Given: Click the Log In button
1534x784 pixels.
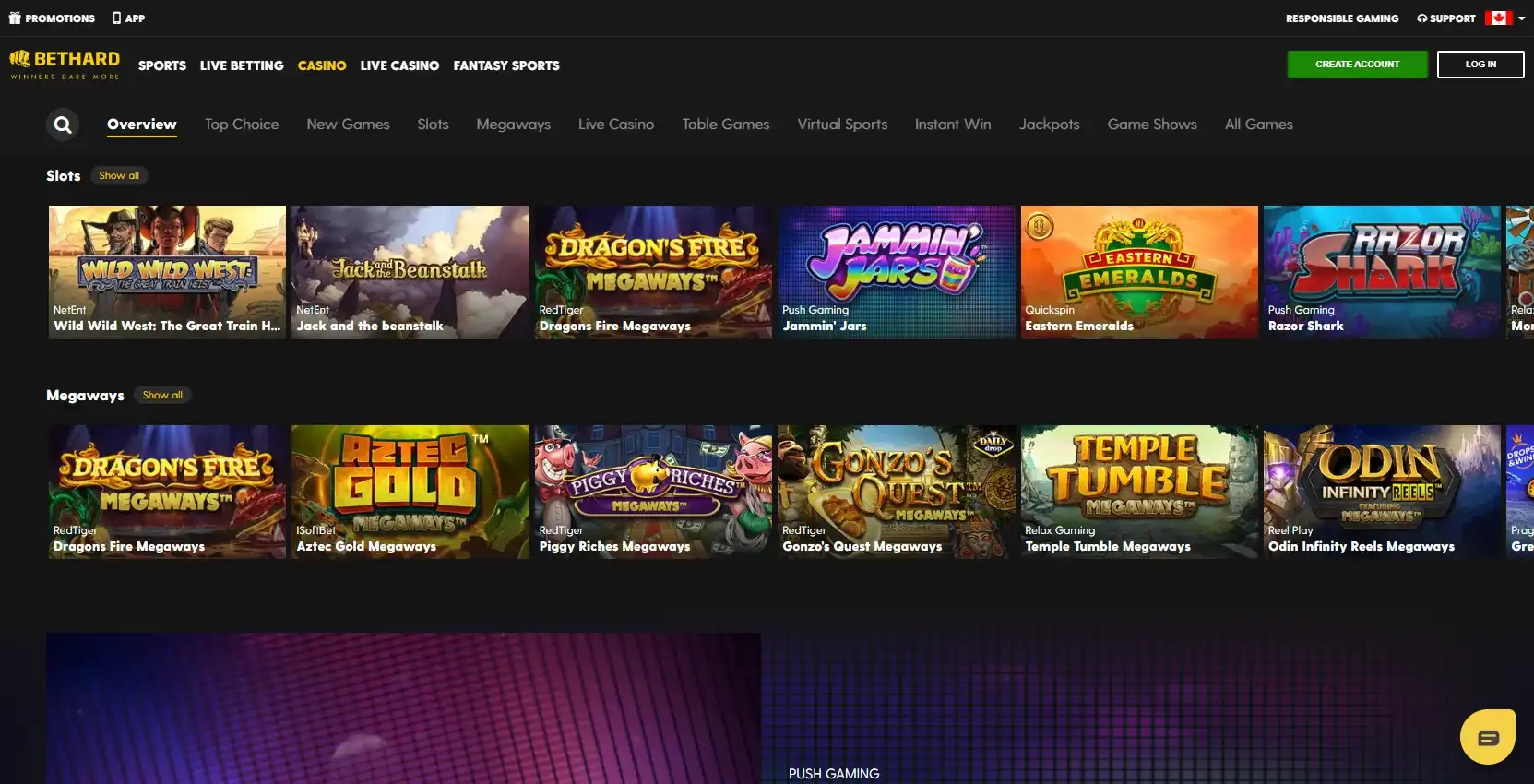Looking at the screenshot, I should click(x=1480, y=65).
